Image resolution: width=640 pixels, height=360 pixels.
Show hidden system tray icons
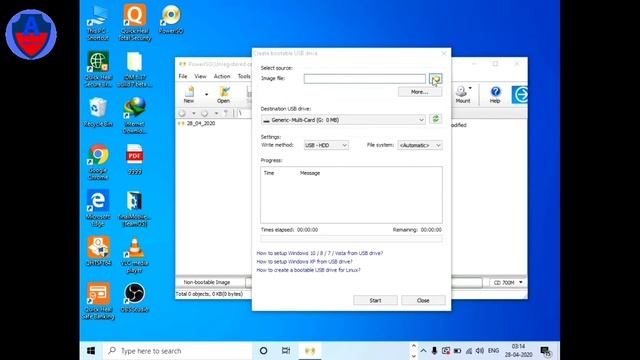[x=423, y=351]
